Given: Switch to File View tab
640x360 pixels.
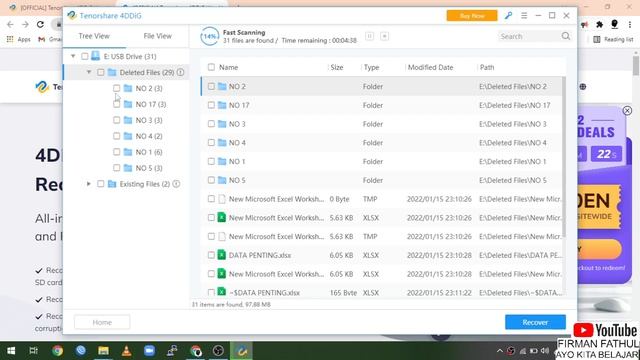Looking at the screenshot, I should (158, 36).
